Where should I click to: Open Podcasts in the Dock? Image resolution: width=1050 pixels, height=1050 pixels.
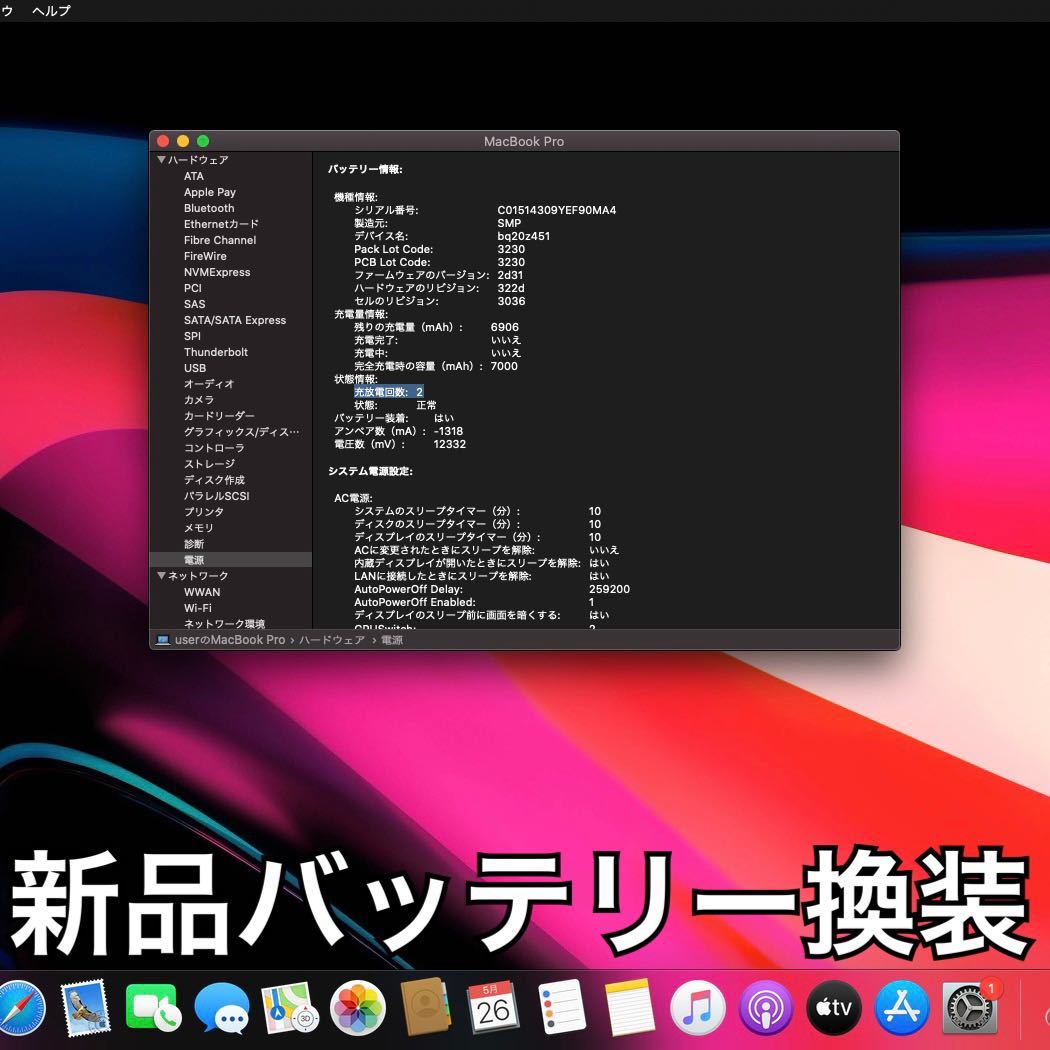(x=766, y=1008)
